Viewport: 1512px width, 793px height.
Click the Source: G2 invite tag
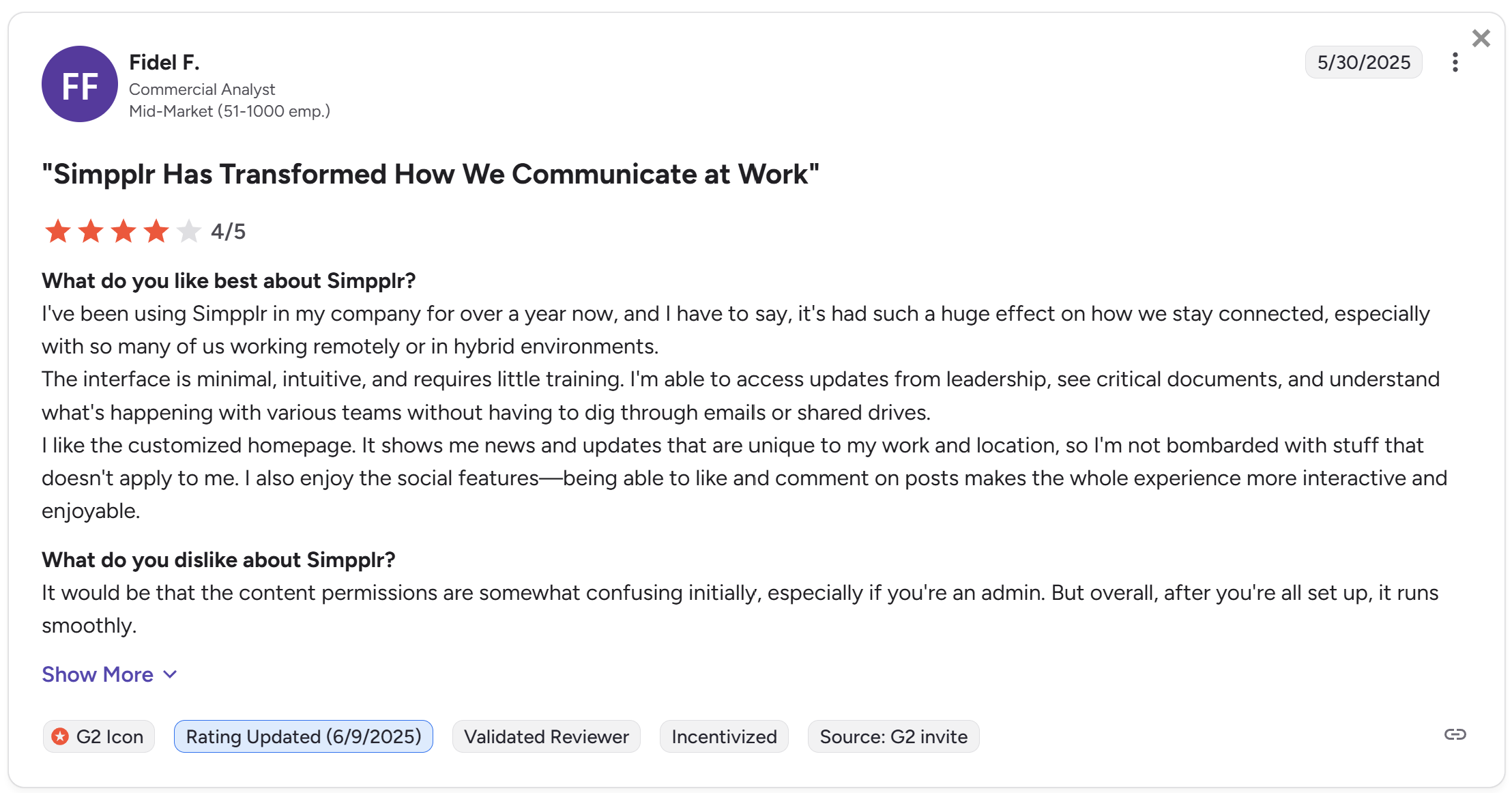pos(893,736)
